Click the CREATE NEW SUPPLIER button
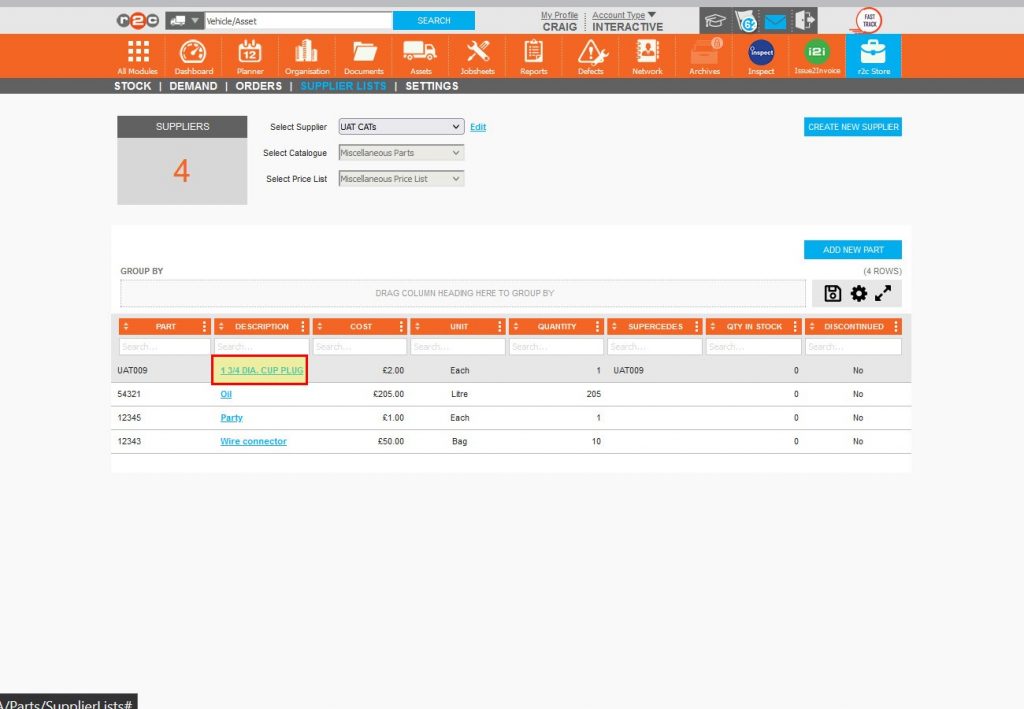The image size is (1024, 709). (852, 127)
